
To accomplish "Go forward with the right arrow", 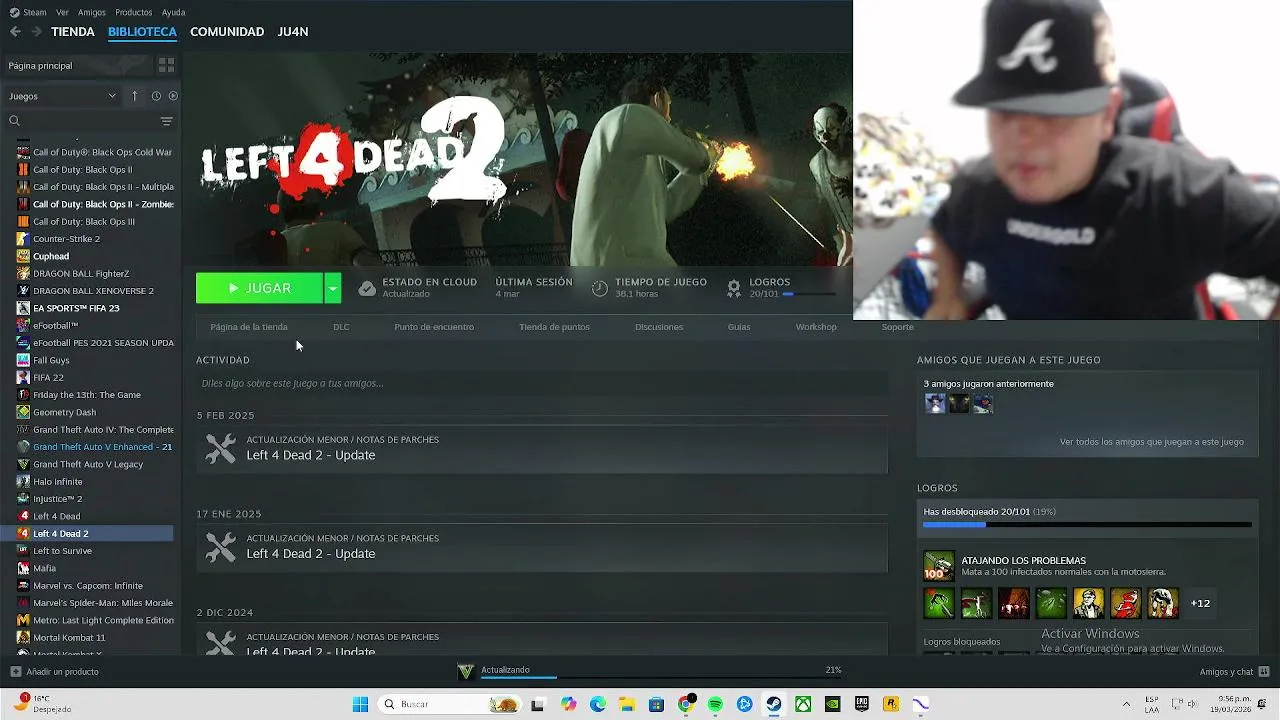I will click(36, 32).
